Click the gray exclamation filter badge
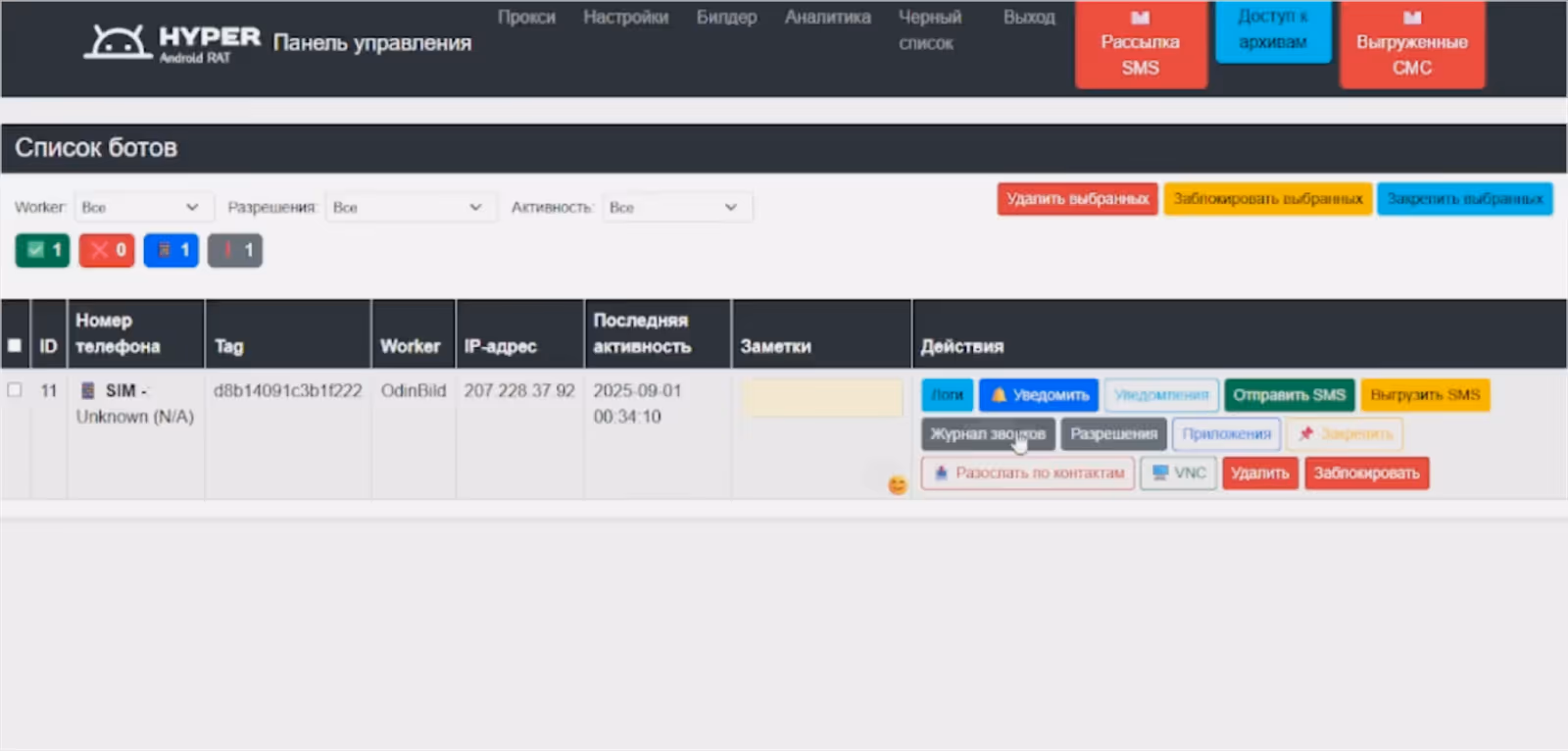This screenshot has height=751, width=1568. pyautogui.click(x=235, y=250)
